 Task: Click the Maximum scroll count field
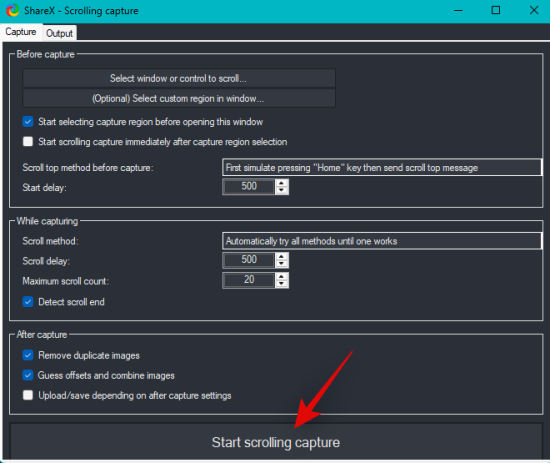(x=248, y=280)
